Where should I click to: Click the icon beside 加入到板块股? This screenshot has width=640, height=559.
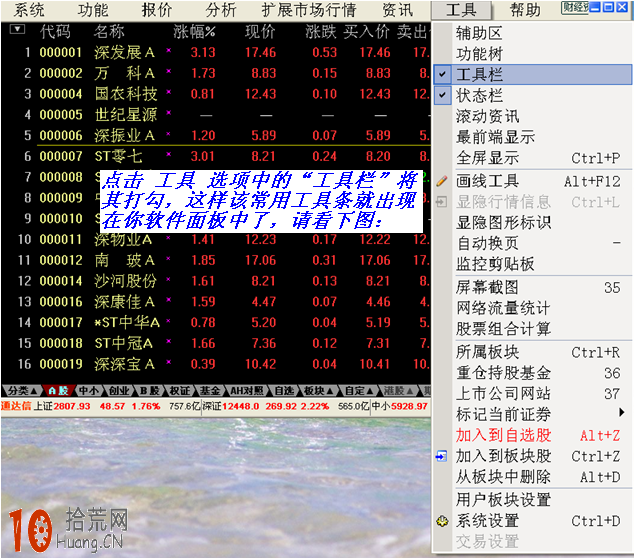(442, 456)
